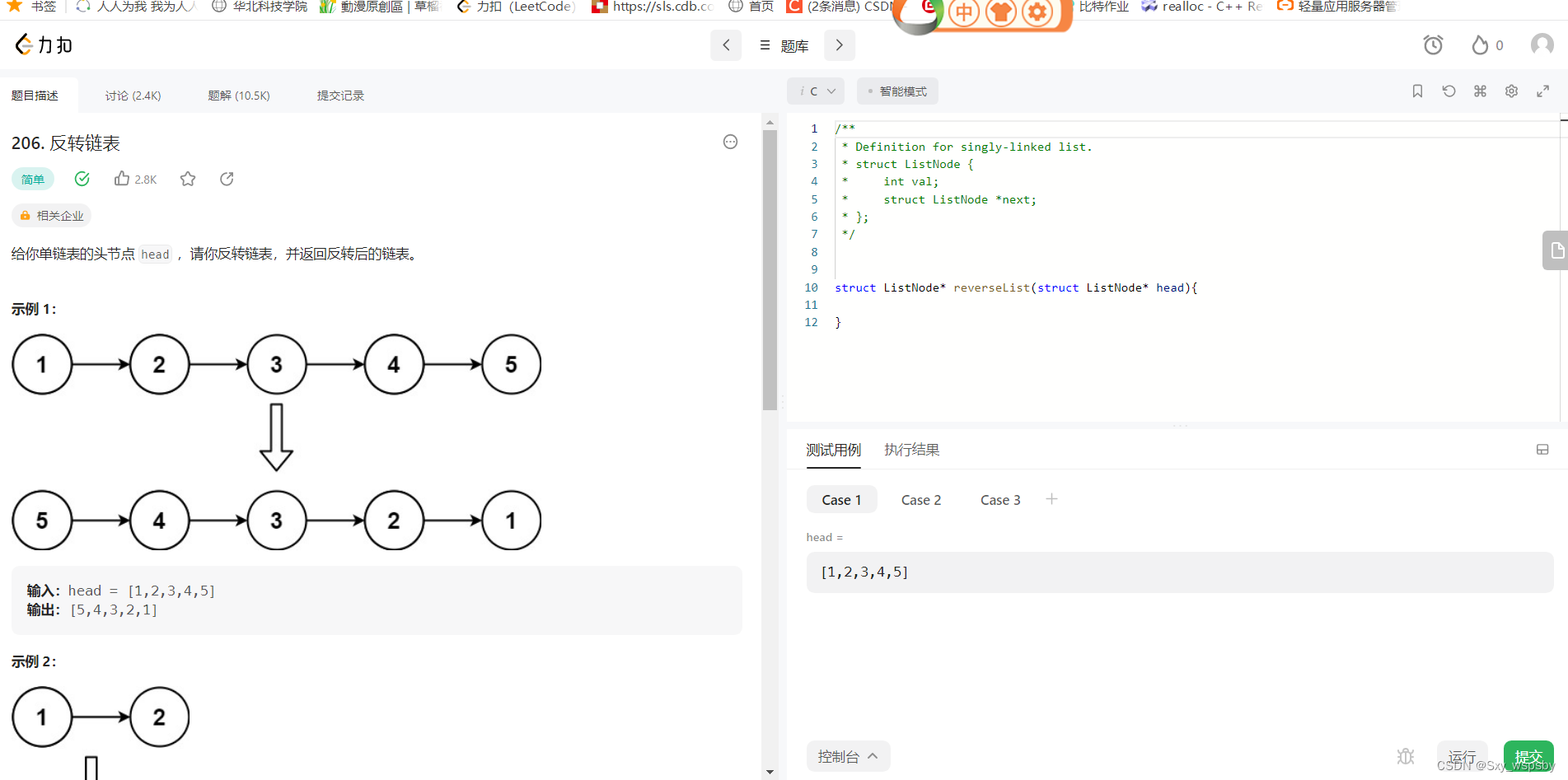Click the streak flame icon

(1480, 45)
